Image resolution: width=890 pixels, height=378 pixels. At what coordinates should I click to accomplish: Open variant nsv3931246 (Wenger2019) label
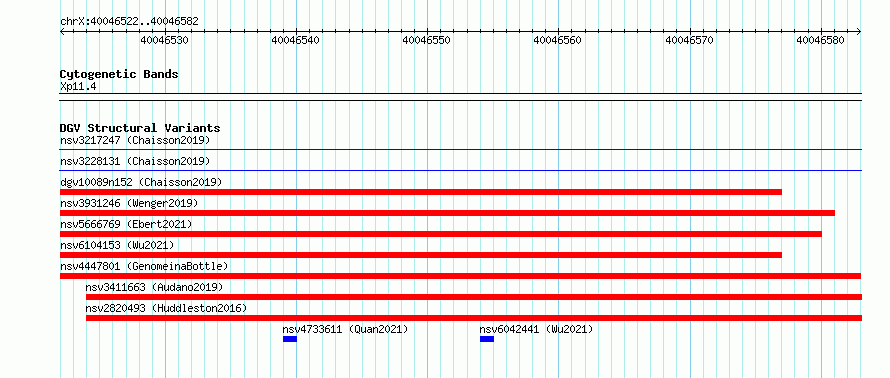[129, 203]
